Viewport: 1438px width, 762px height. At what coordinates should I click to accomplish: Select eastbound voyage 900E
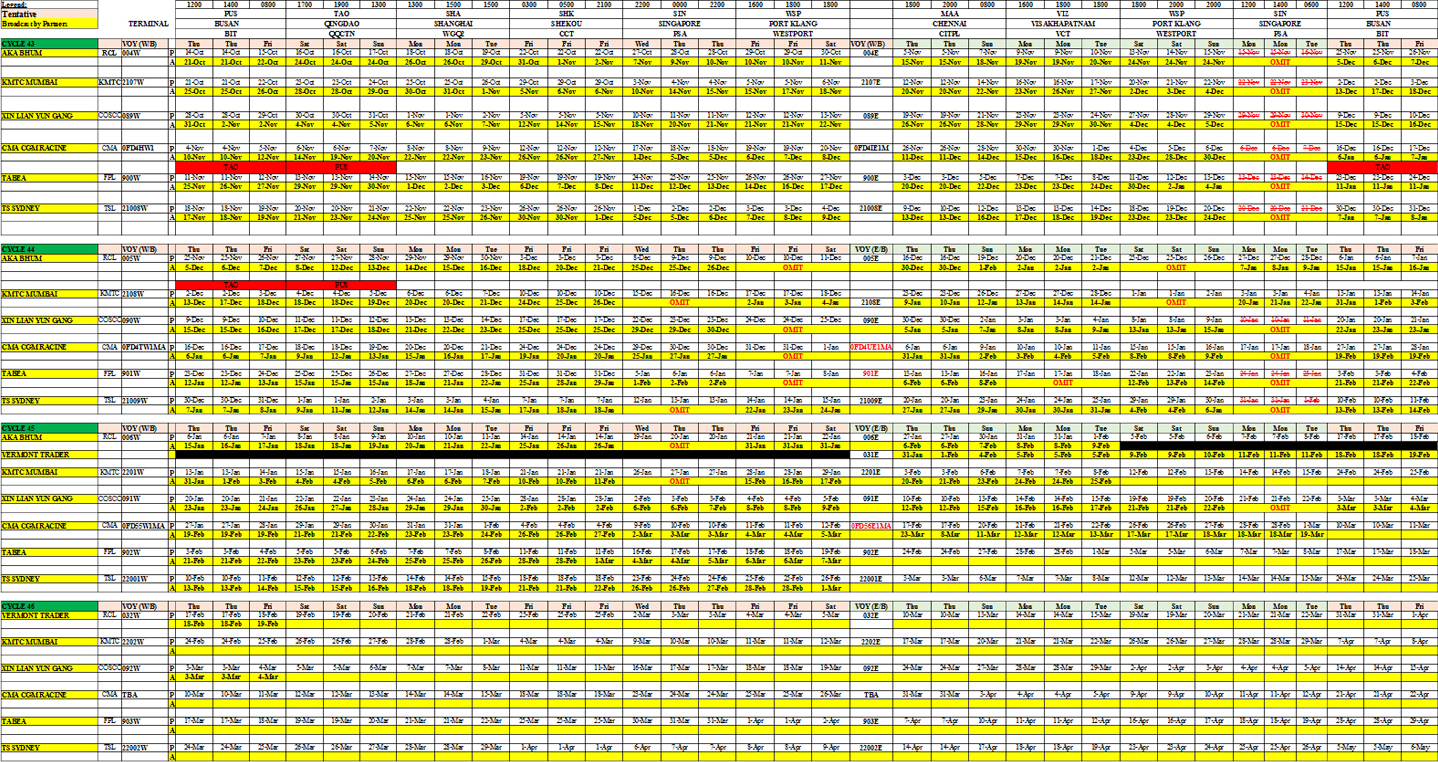coord(871,178)
